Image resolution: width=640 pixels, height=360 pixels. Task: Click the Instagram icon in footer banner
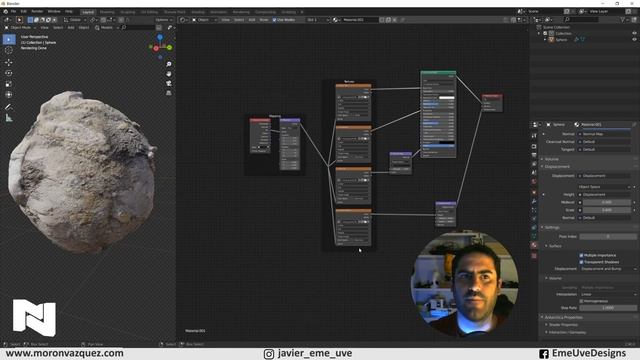pyautogui.click(x=269, y=354)
